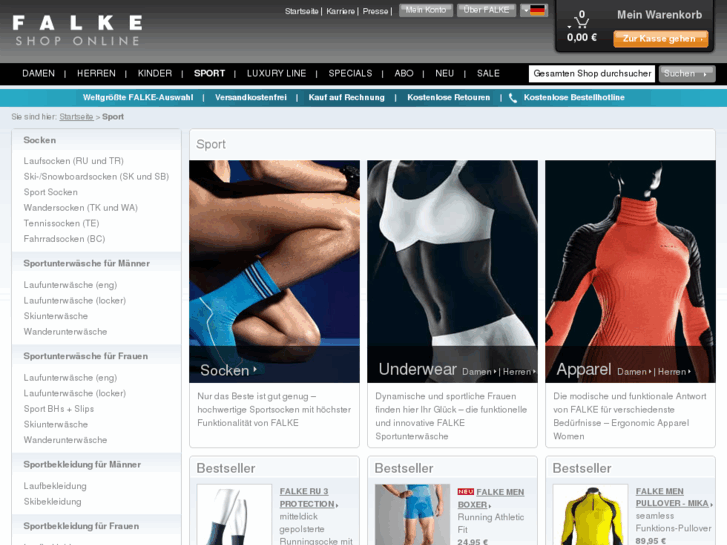
Task: Click the Startseite breadcrumb link
Action: coord(76,117)
